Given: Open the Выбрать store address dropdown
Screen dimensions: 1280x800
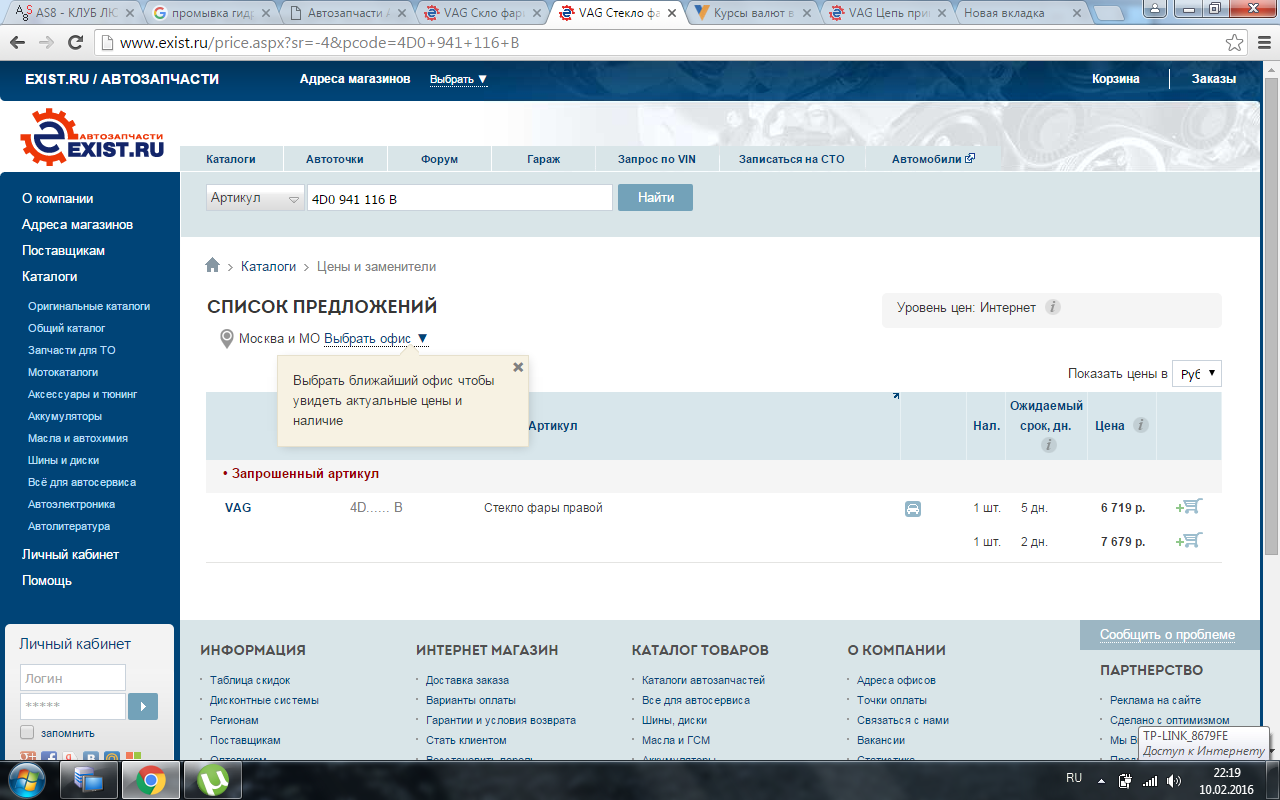Looking at the screenshot, I should coord(458,79).
